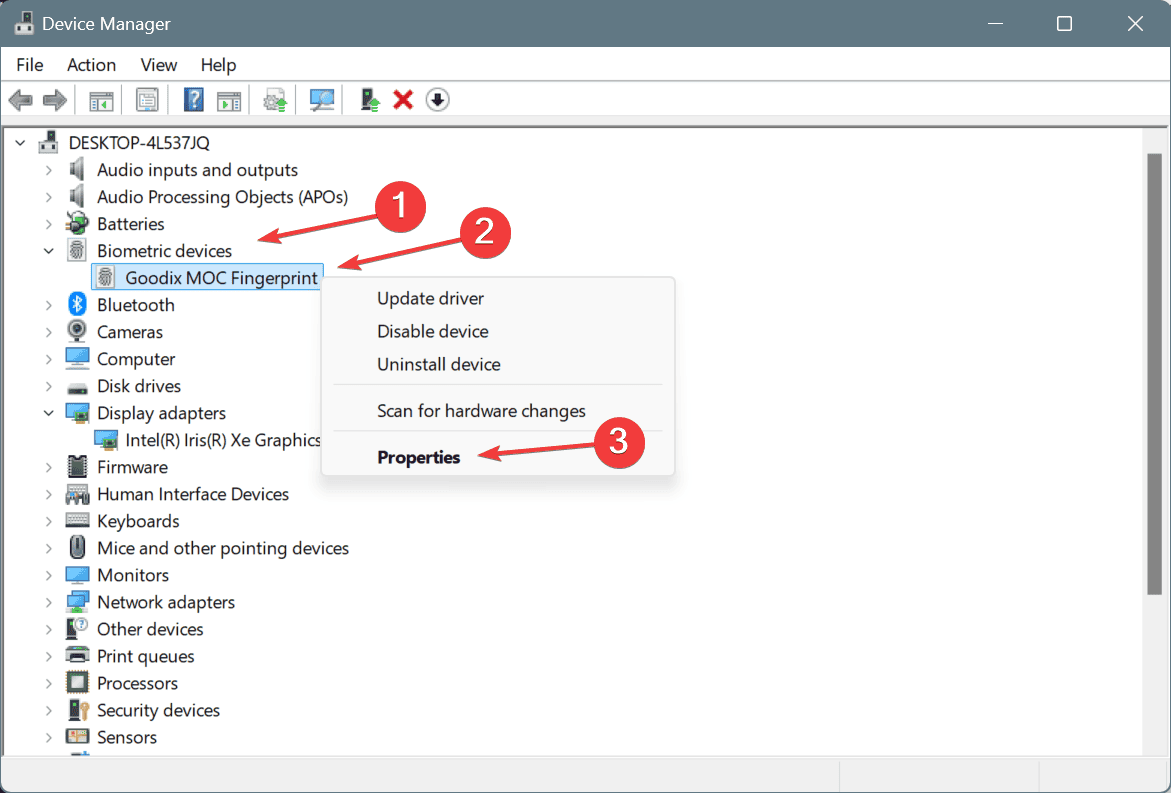
Task: Maximize the Device Manager window
Action: [1064, 23]
